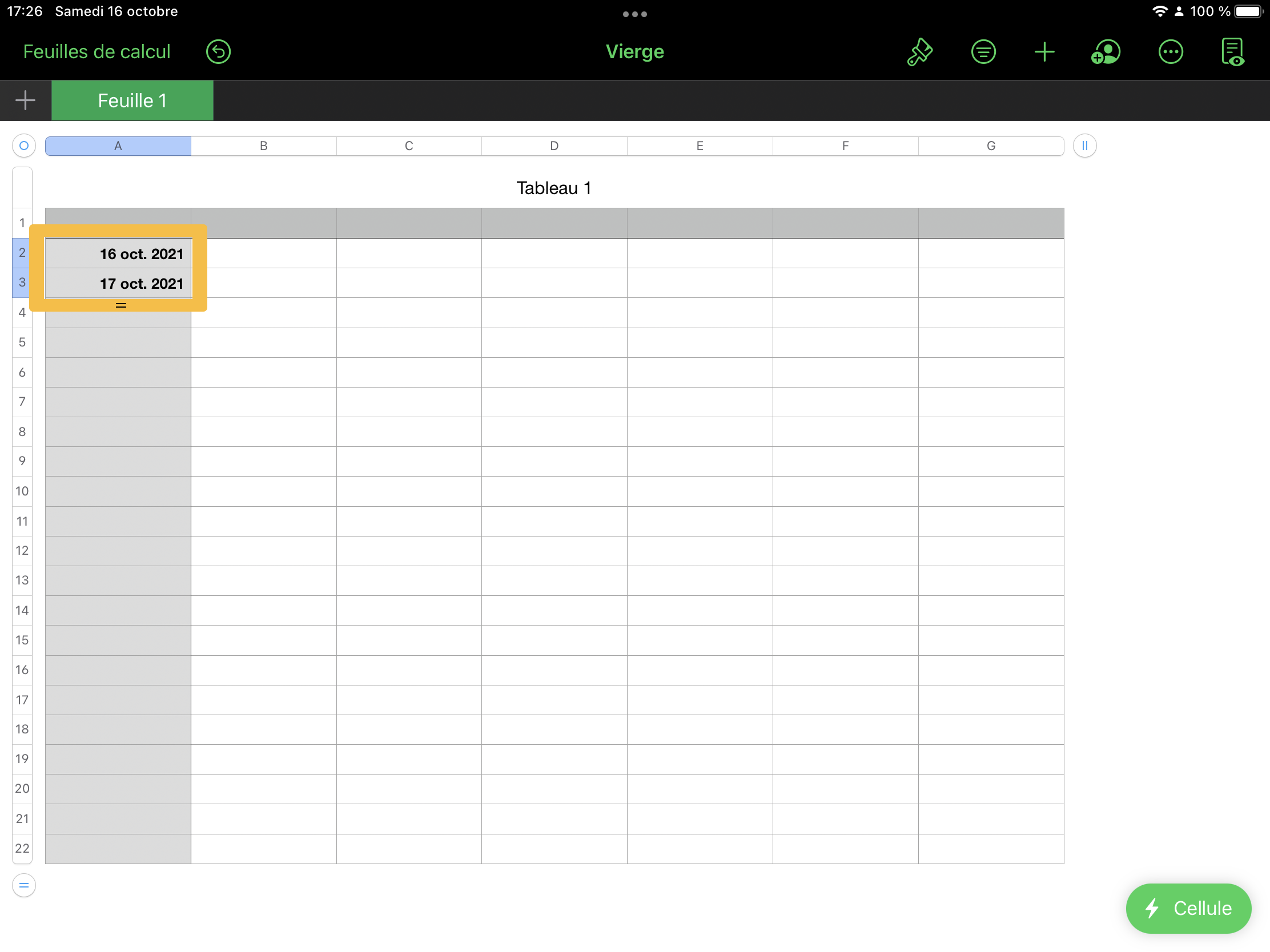This screenshot has height=952, width=1270.
Task: Tap the Insert plus icon in toolbar
Action: coord(1044,51)
